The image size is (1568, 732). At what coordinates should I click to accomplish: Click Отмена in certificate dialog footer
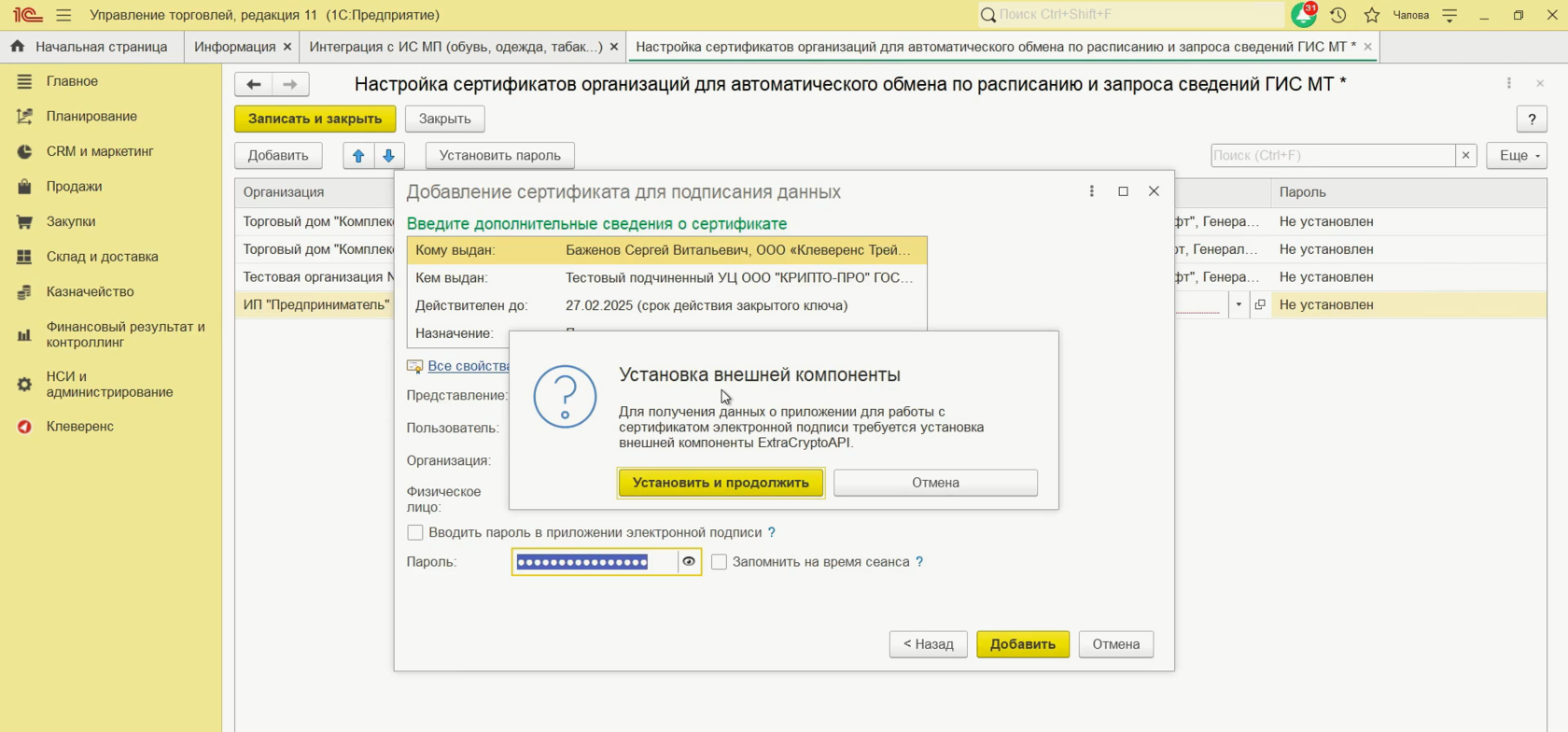point(1115,644)
